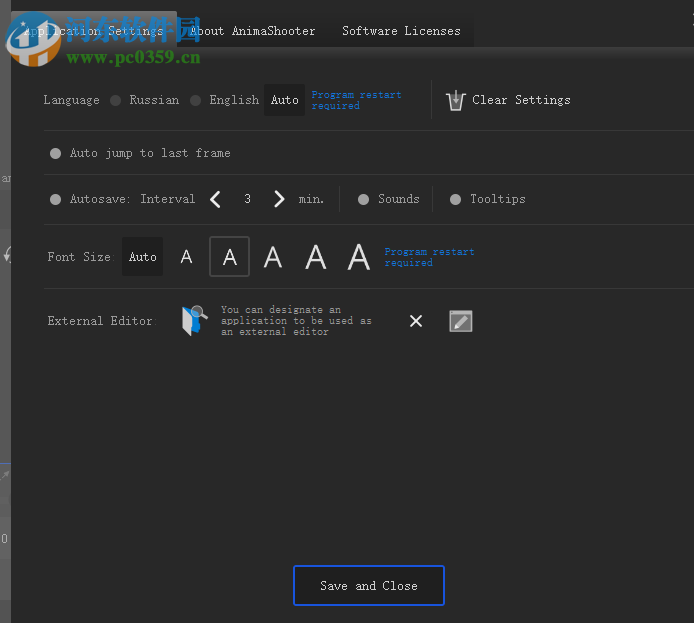The image size is (694, 623).
Task: Click the External Editor label
Action: point(102,321)
